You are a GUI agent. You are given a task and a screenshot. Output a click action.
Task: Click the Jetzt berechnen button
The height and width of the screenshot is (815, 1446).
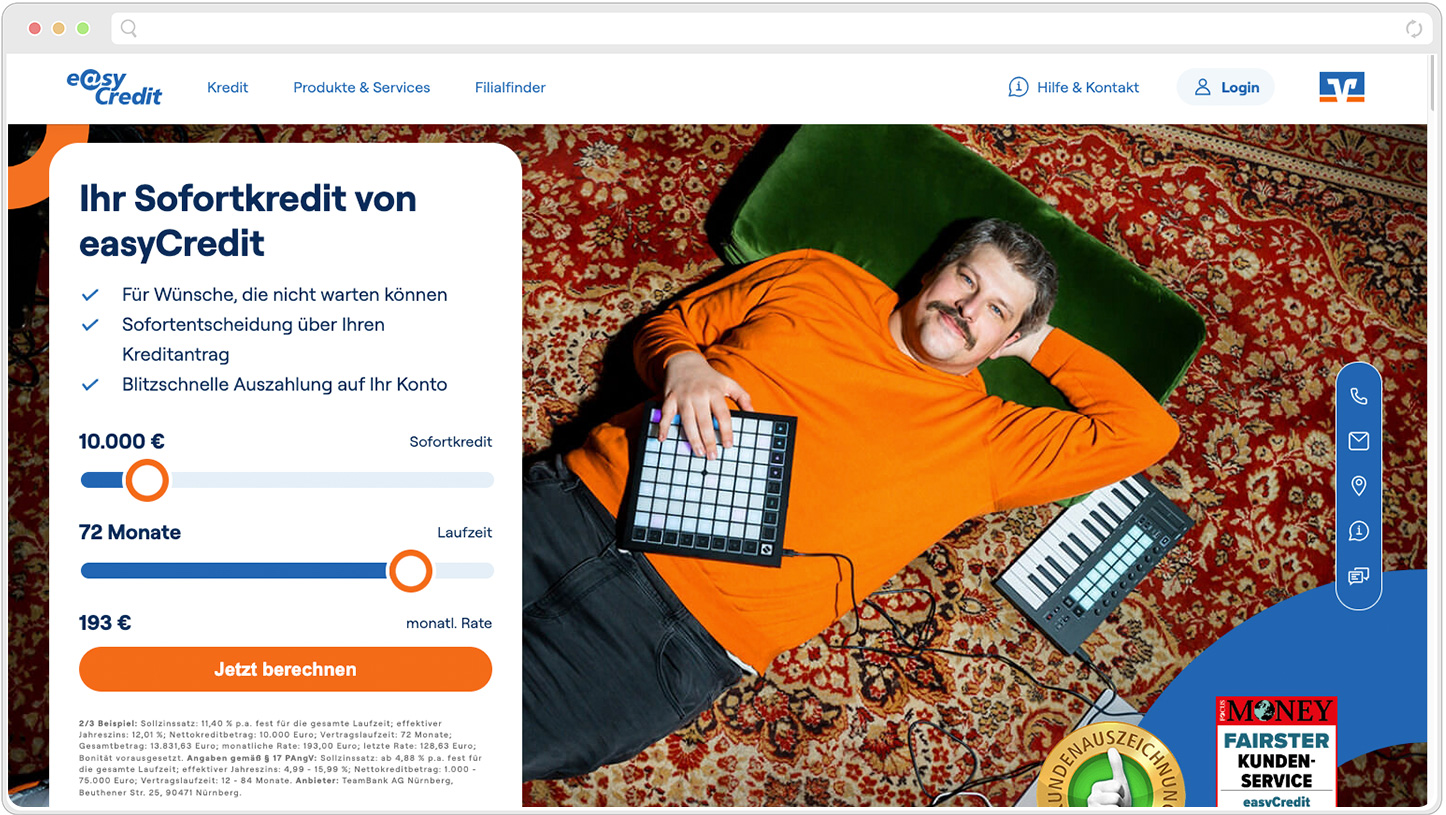pyautogui.click(x=286, y=669)
